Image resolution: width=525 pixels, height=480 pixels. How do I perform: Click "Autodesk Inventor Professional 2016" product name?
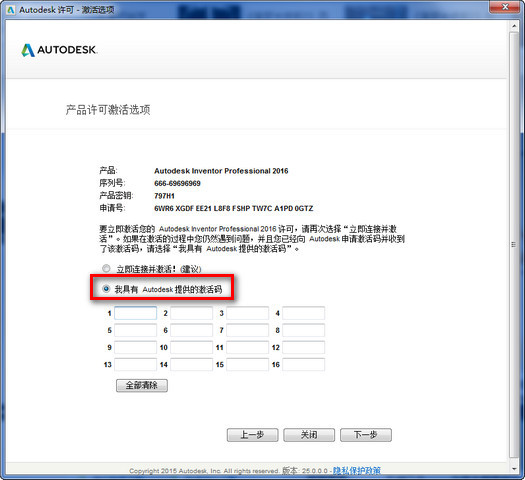click(x=221, y=171)
